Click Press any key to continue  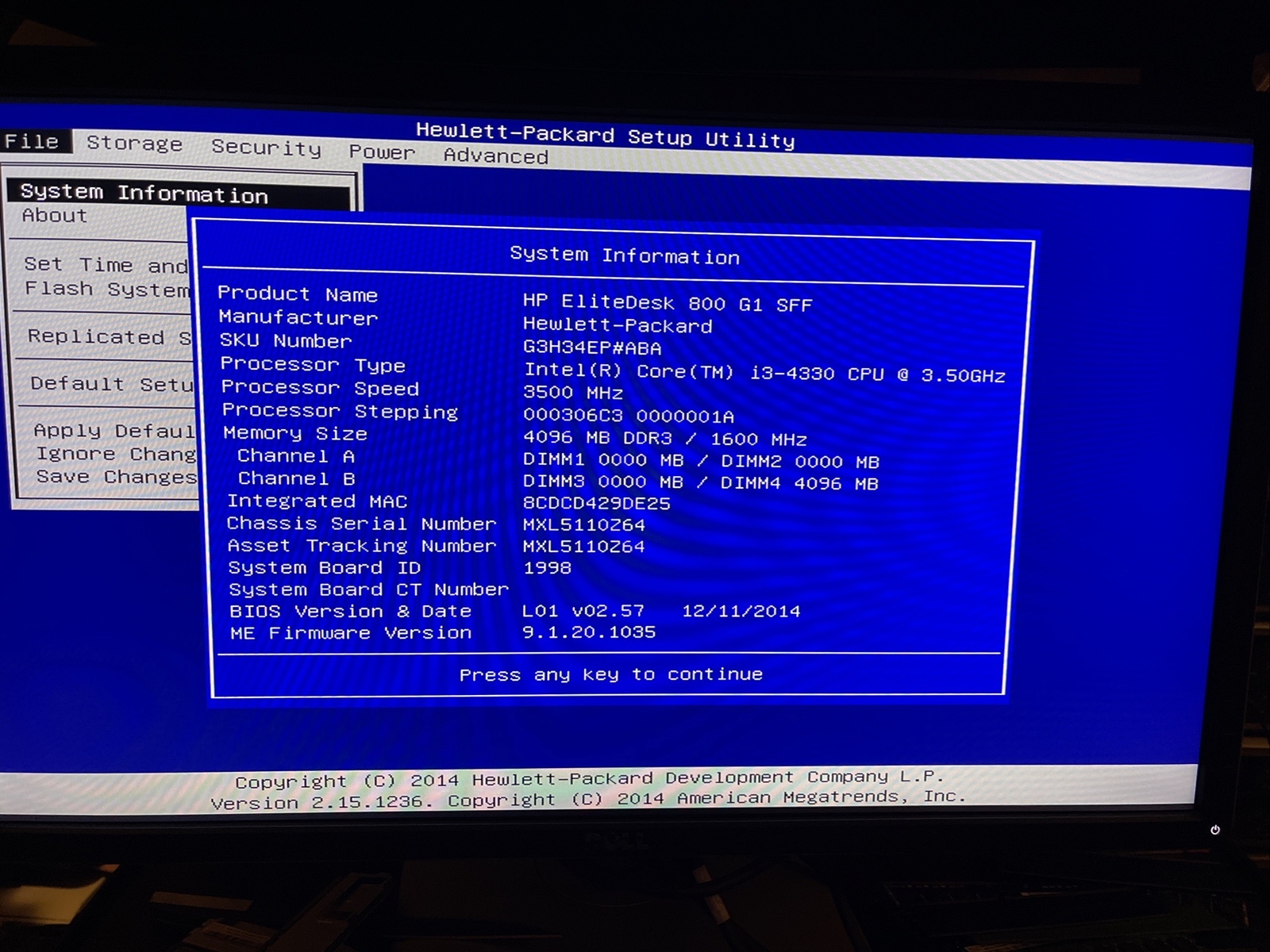point(610,674)
